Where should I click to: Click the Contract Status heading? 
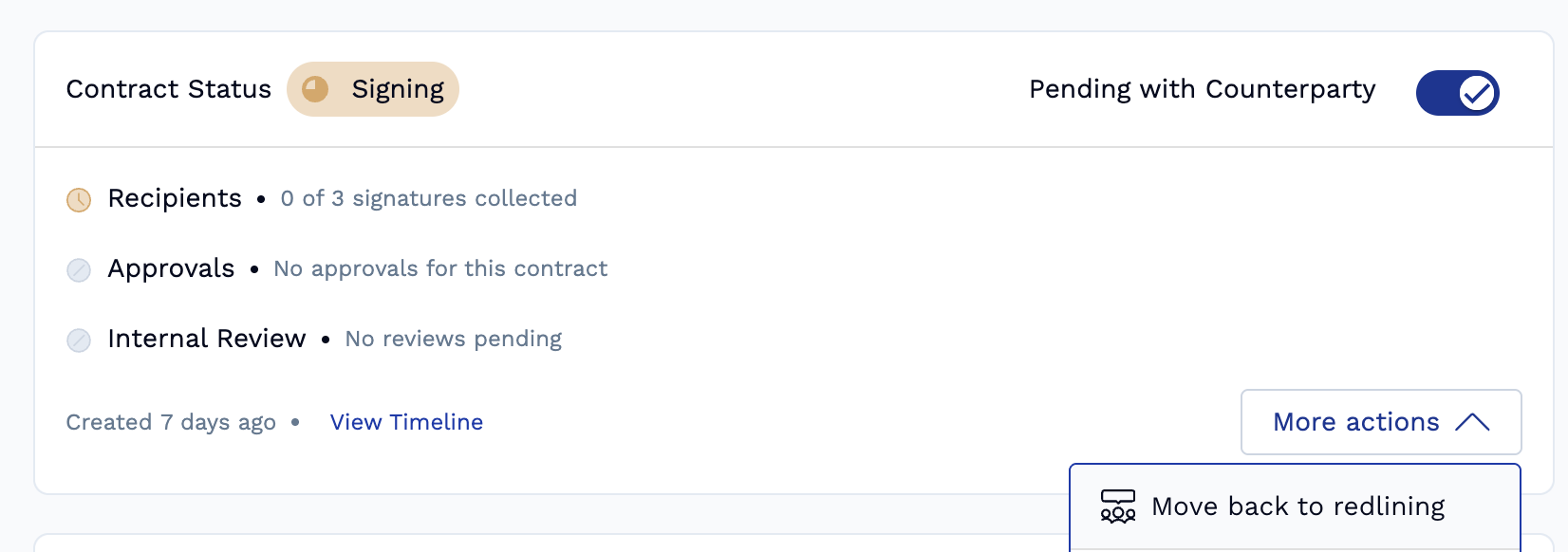click(x=169, y=89)
